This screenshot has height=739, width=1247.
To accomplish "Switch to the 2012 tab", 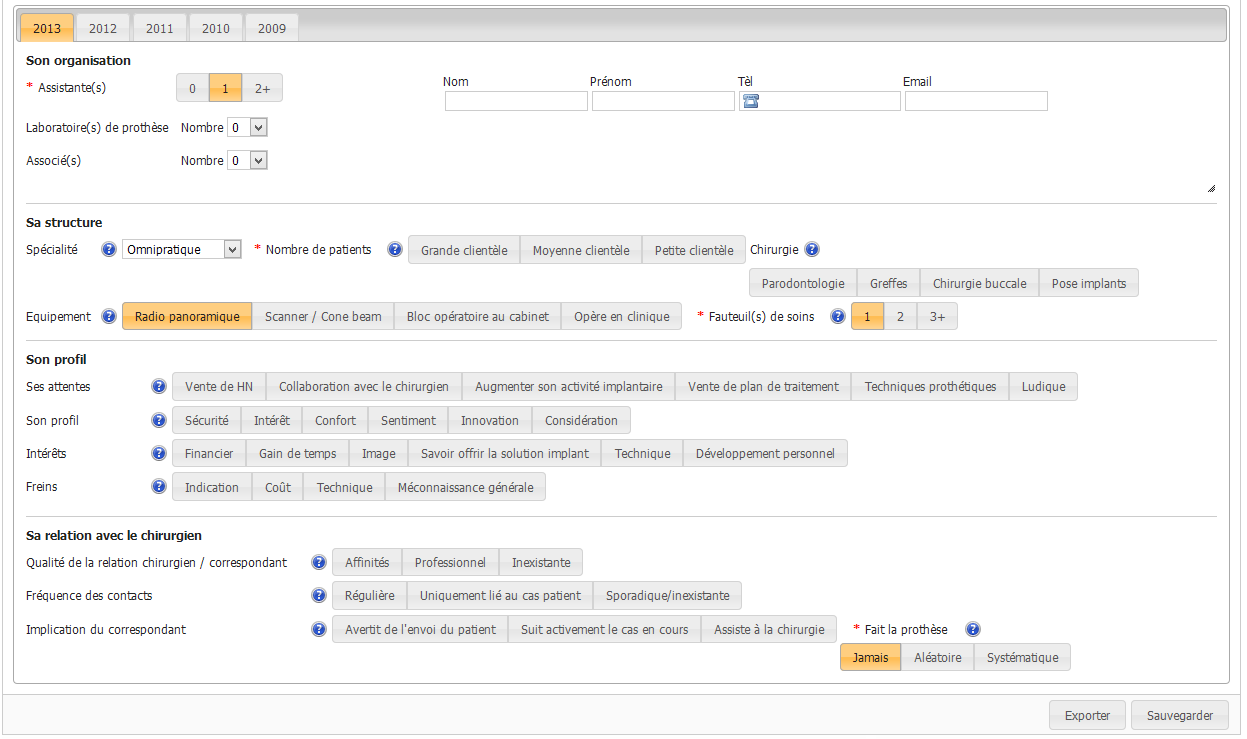I will point(103,28).
